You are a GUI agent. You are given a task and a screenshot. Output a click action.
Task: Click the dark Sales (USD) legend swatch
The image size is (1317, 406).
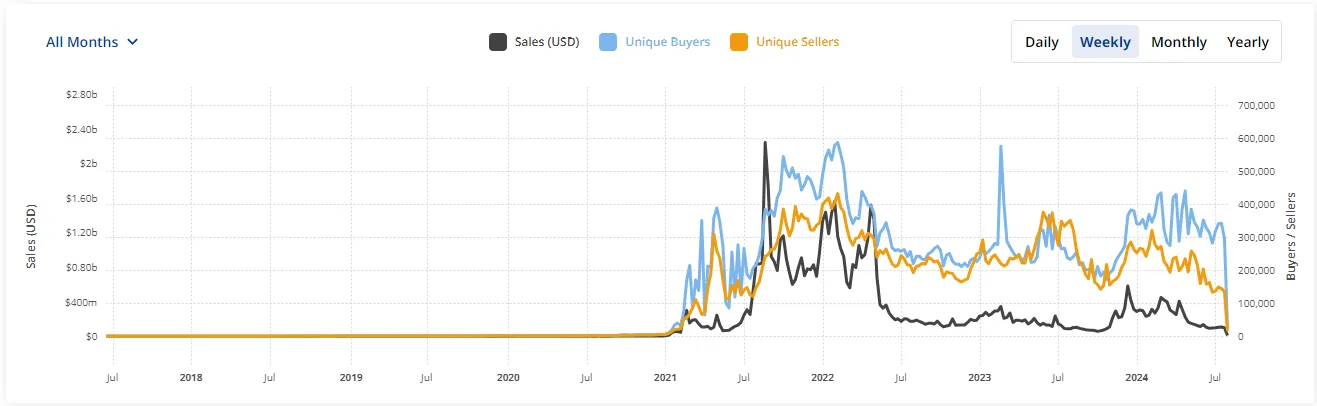pyautogui.click(x=497, y=42)
